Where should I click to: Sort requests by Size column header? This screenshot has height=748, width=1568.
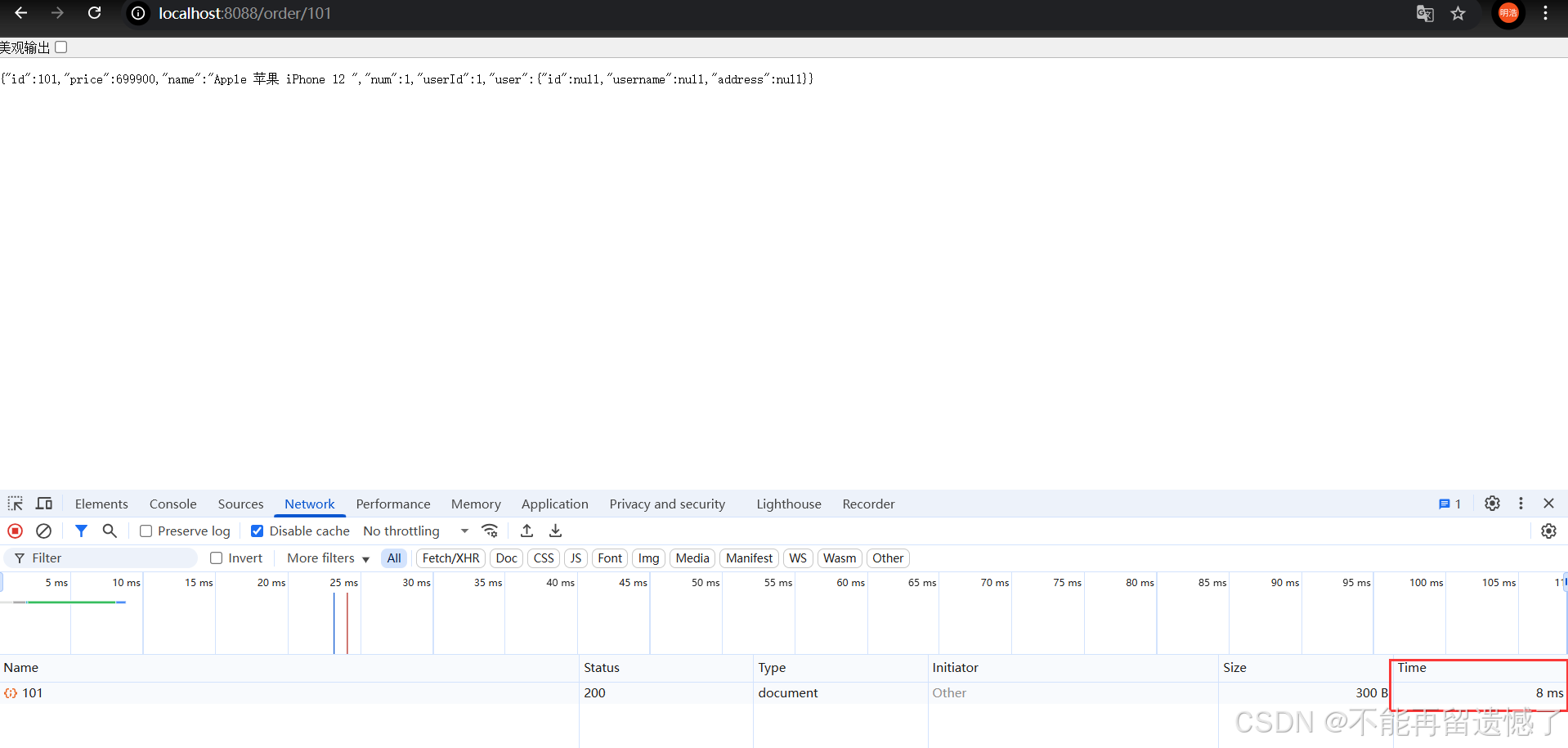(x=1306, y=668)
